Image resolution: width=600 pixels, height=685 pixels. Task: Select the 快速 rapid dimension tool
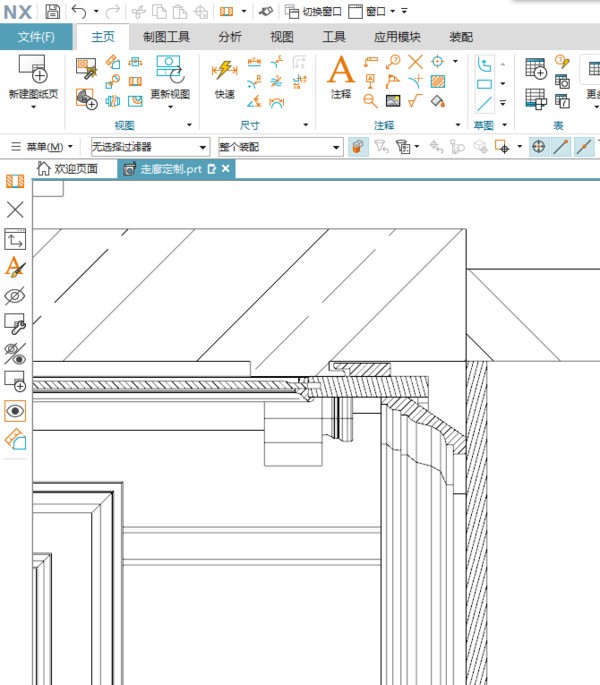pyautogui.click(x=224, y=71)
